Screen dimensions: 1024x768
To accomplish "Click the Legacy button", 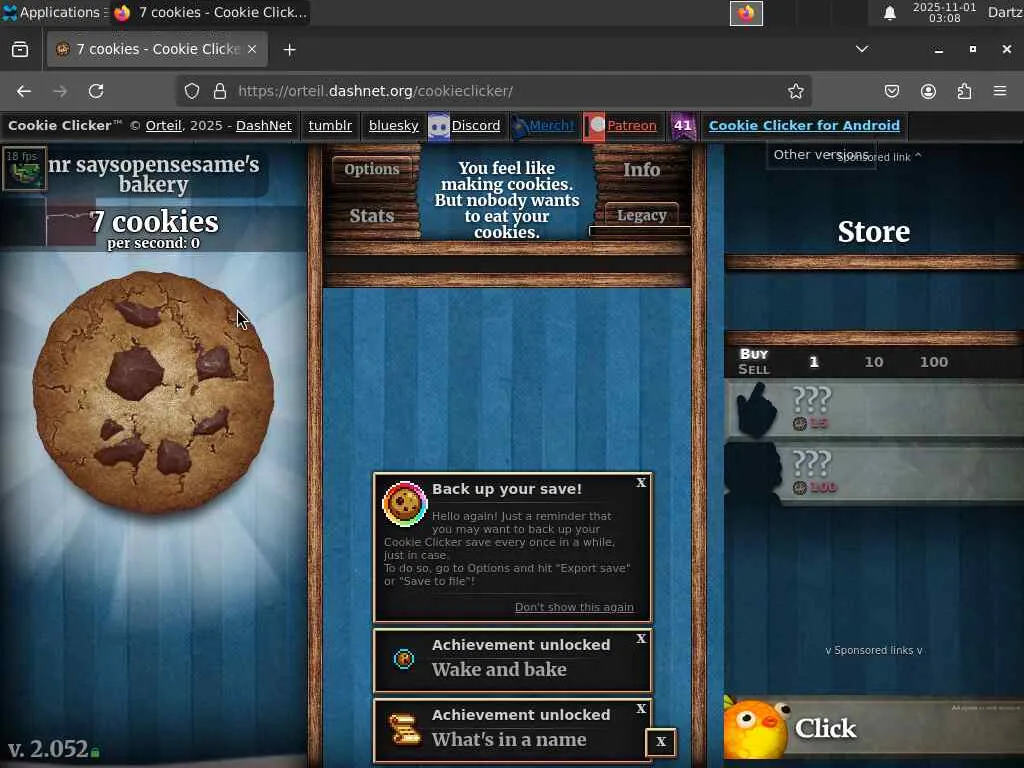I will (x=641, y=215).
